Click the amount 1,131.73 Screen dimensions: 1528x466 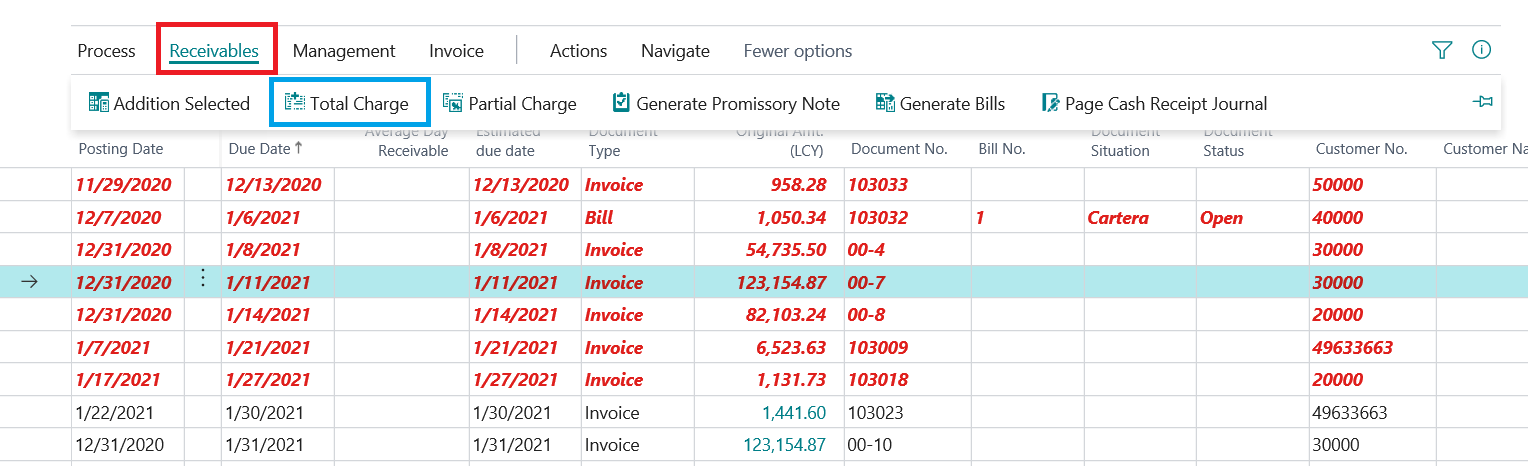[790, 380]
